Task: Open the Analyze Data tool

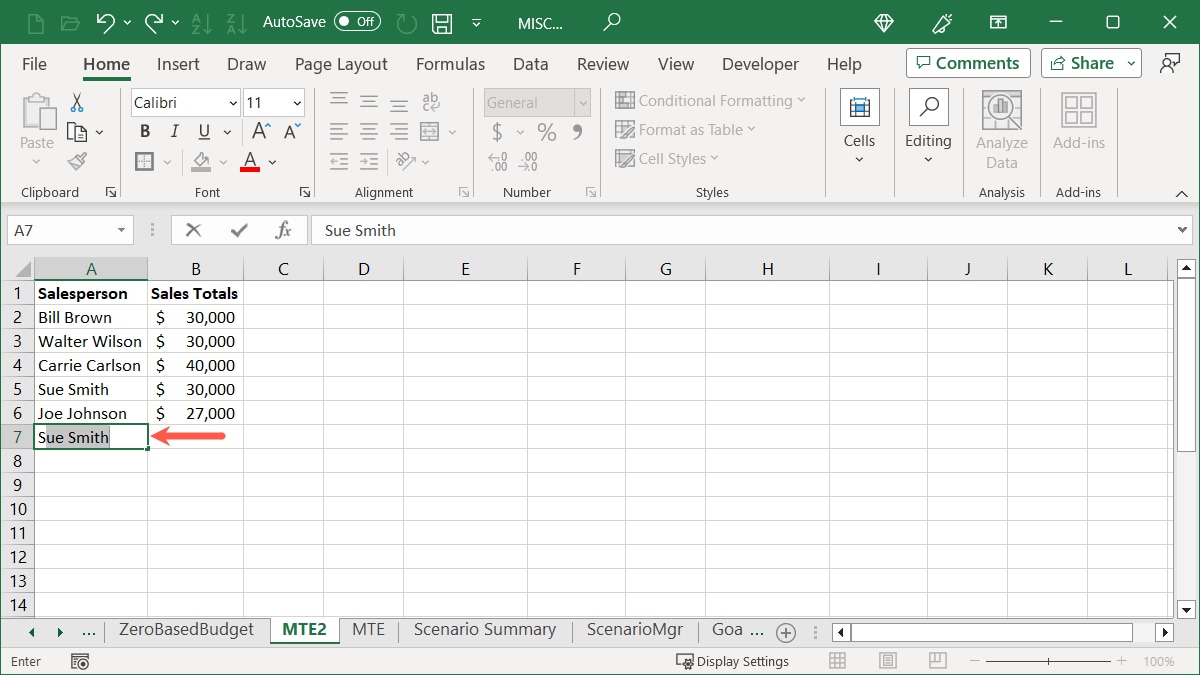Action: [x=1001, y=125]
